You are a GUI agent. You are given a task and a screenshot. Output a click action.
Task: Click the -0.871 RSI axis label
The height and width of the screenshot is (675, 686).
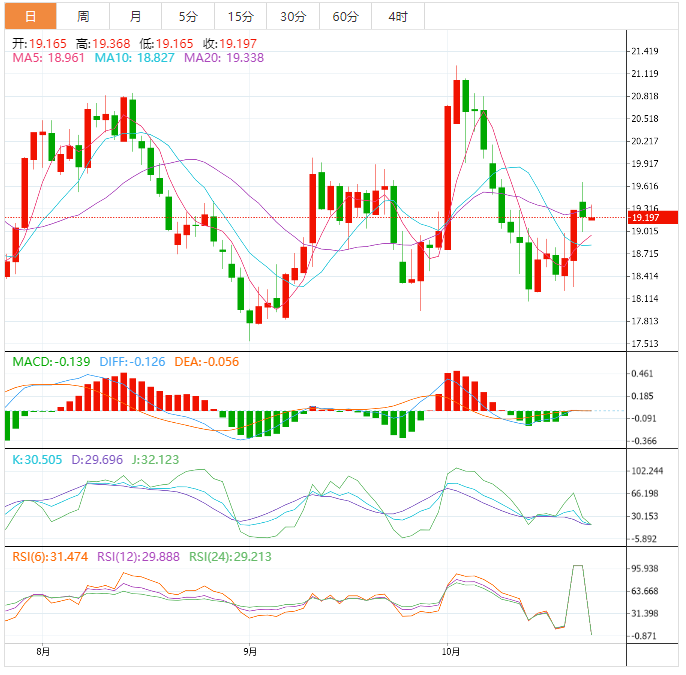[x=644, y=636]
